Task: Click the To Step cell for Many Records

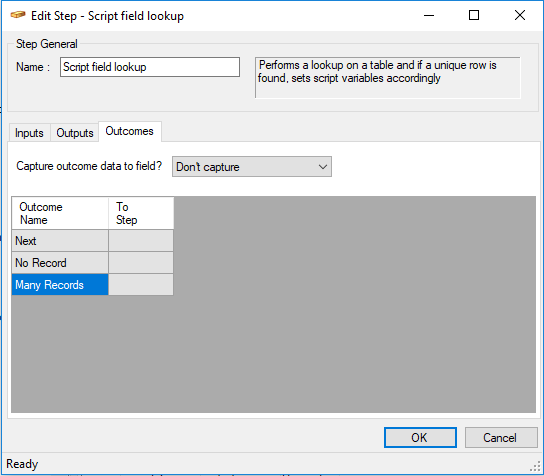Action: (141, 284)
